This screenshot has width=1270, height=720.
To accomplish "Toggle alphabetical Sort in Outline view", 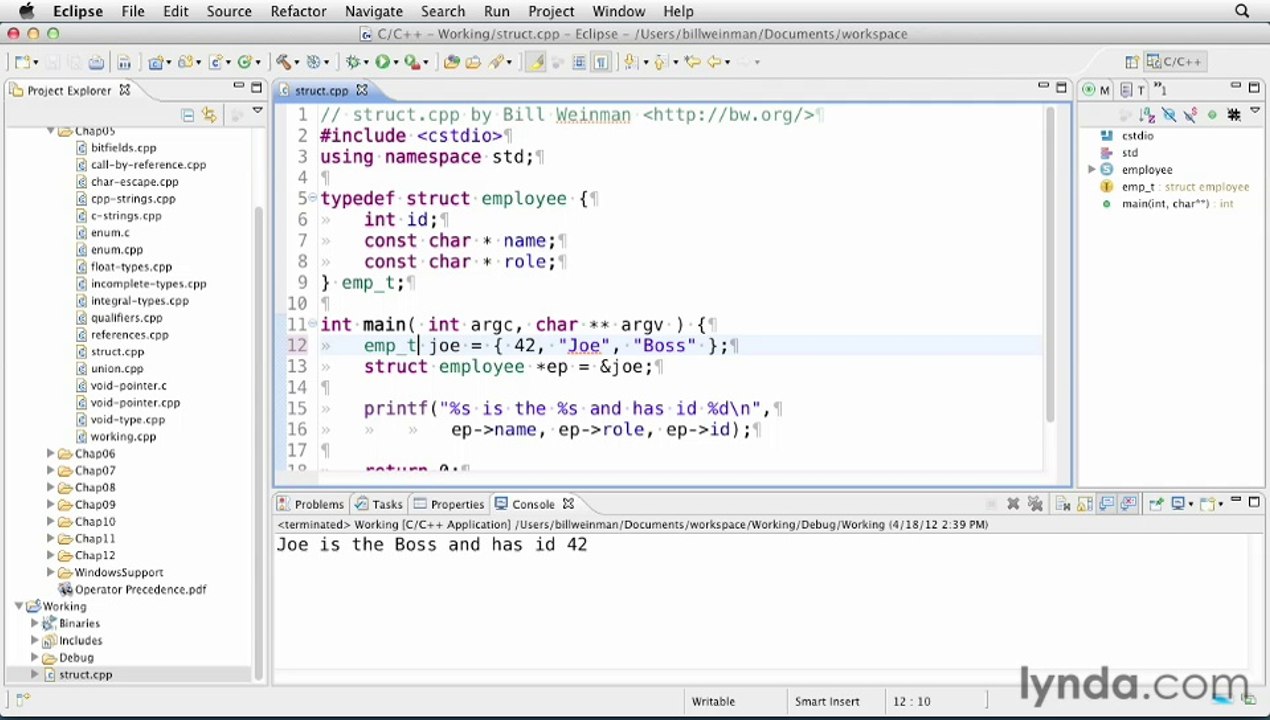I will pos(1147,115).
